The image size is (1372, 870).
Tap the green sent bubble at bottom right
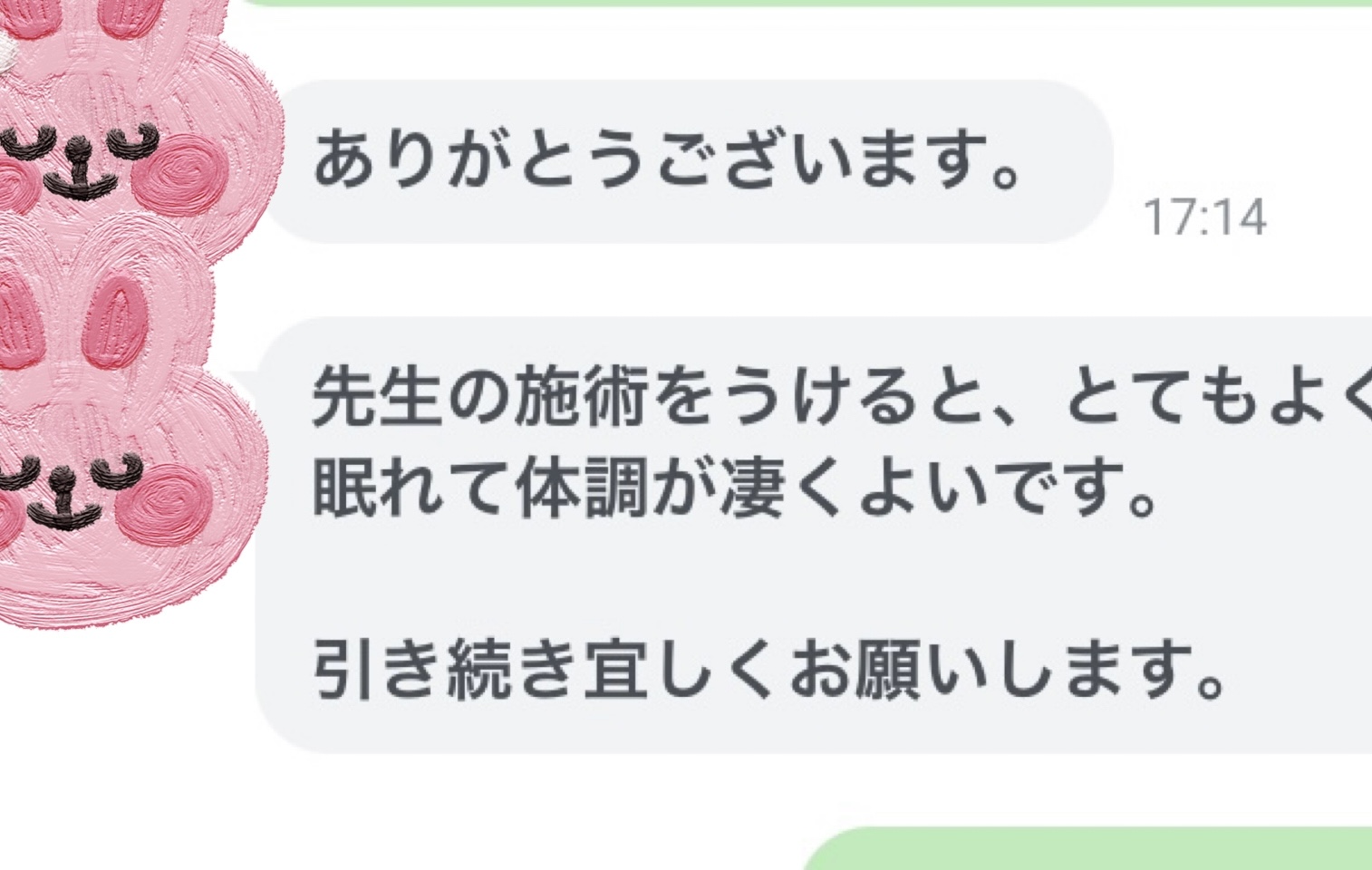coord(1087,848)
